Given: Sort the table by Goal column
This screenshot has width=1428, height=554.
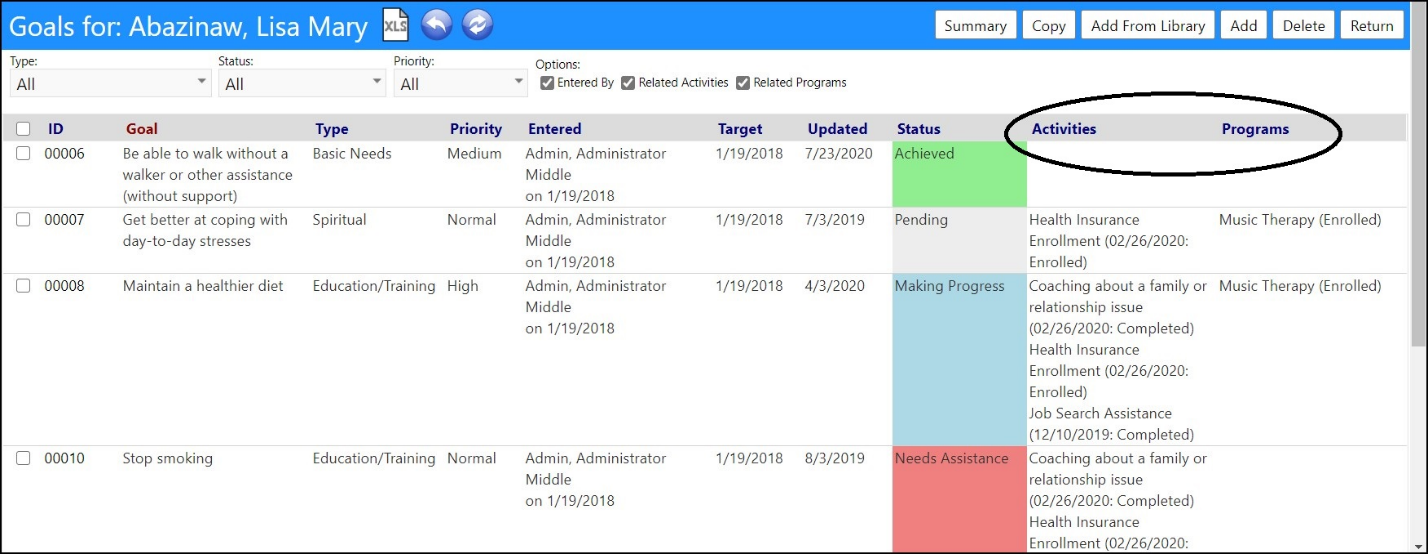Looking at the screenshot, I should click(142, 129).
